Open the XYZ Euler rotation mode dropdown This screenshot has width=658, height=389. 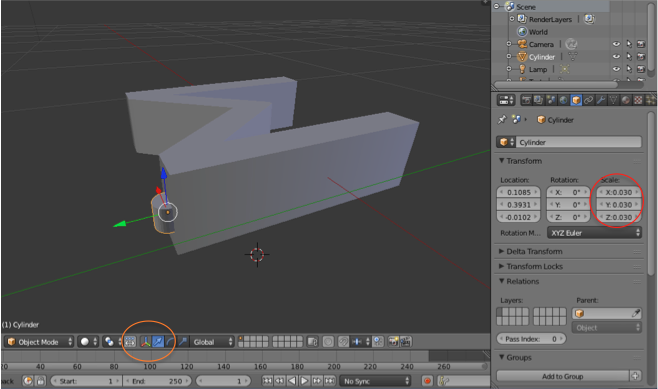pos(594,233)
